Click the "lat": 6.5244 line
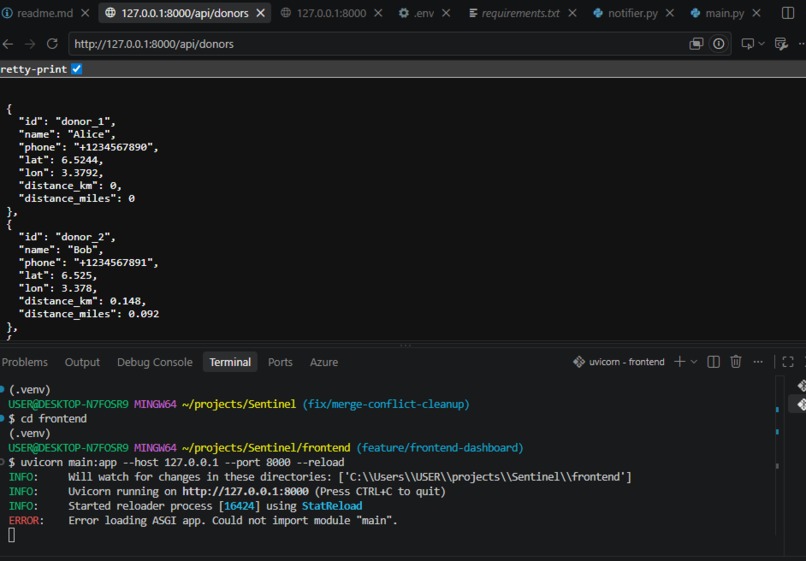 click(x=61, y=160)
